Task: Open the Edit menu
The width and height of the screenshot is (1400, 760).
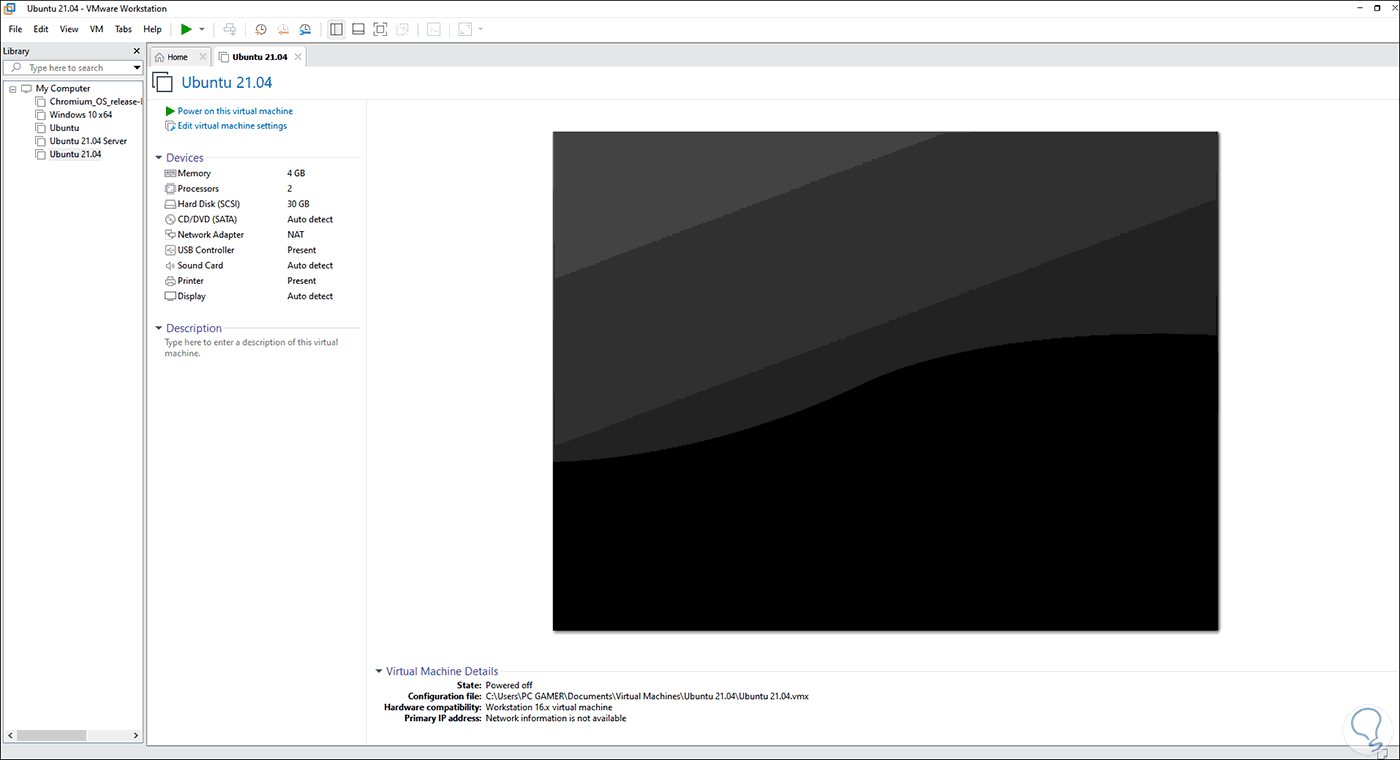Action: [x=41, y=29]
